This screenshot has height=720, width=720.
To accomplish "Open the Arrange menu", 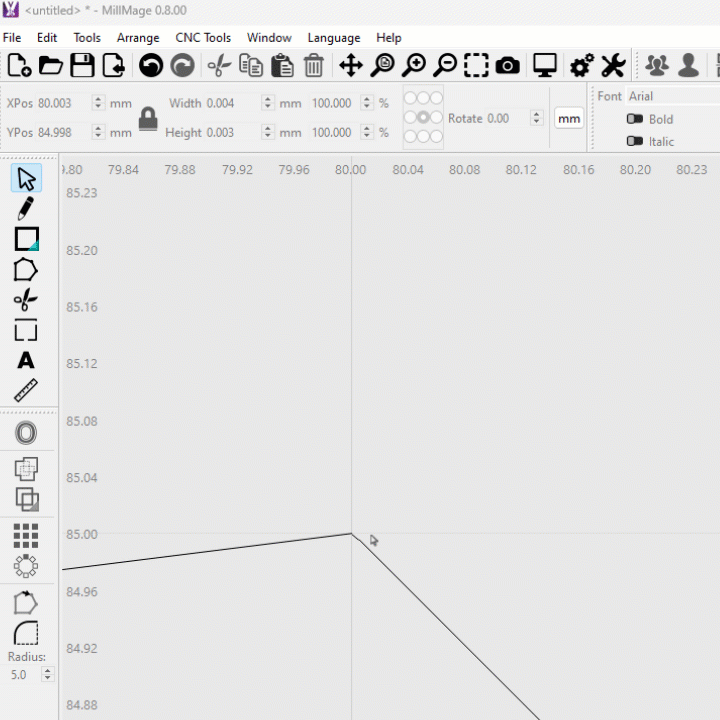I will (x=138, y=38).
